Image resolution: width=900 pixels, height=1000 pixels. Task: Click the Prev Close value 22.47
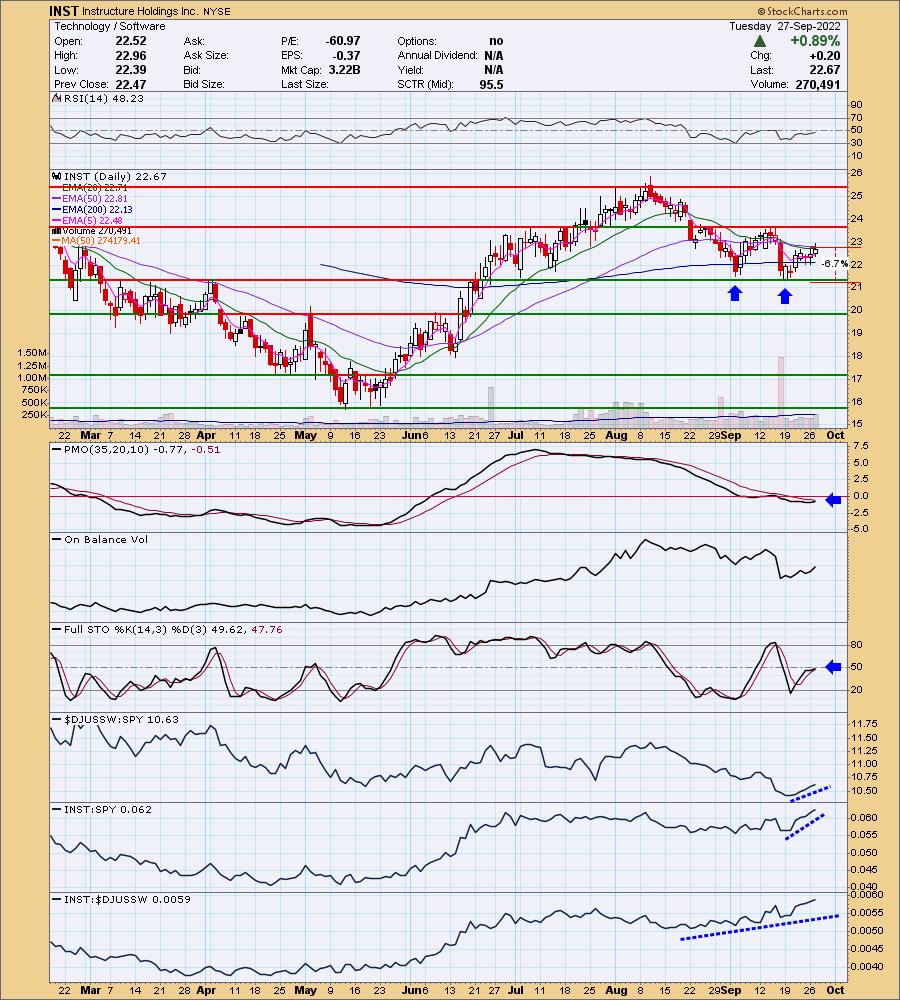131,84
